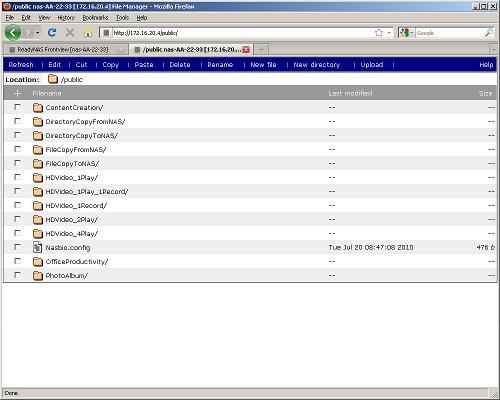The image size is (500, 400).
Task: Click the Stop loading X icon
Action: pos(70,33)
